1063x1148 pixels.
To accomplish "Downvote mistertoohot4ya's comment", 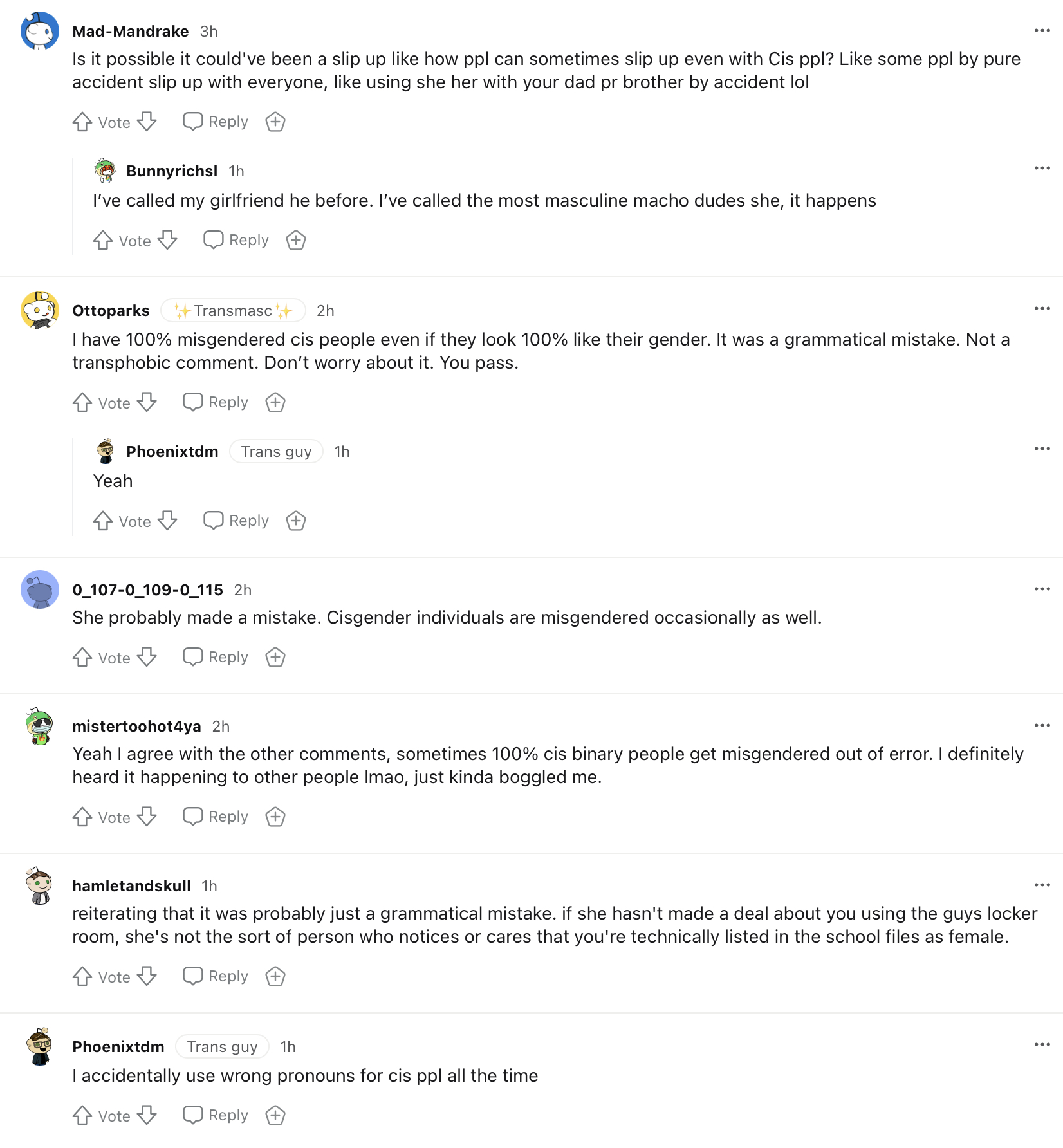I will point(147,817).
